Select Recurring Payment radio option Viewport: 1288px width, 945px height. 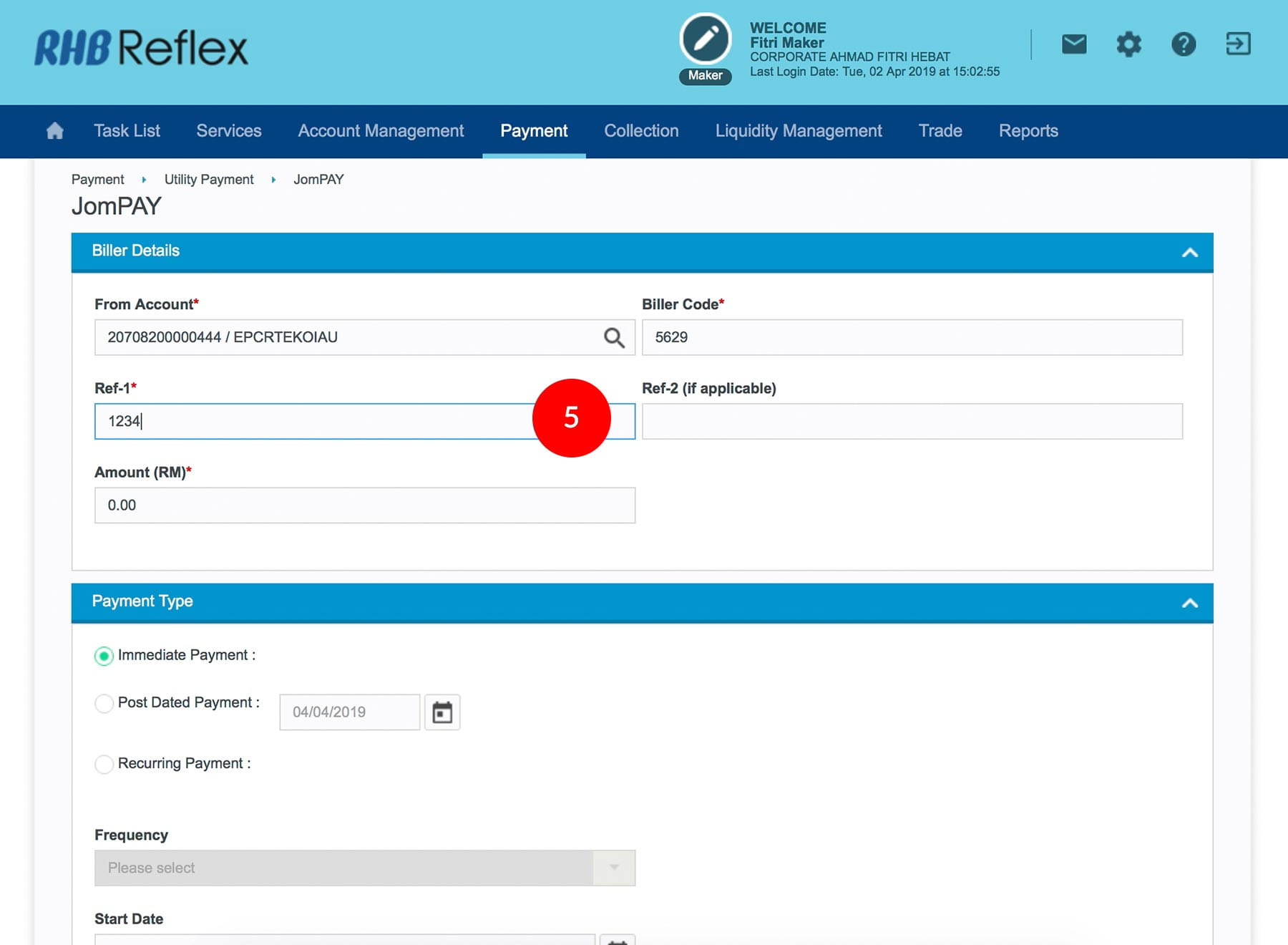coord(104,764)
